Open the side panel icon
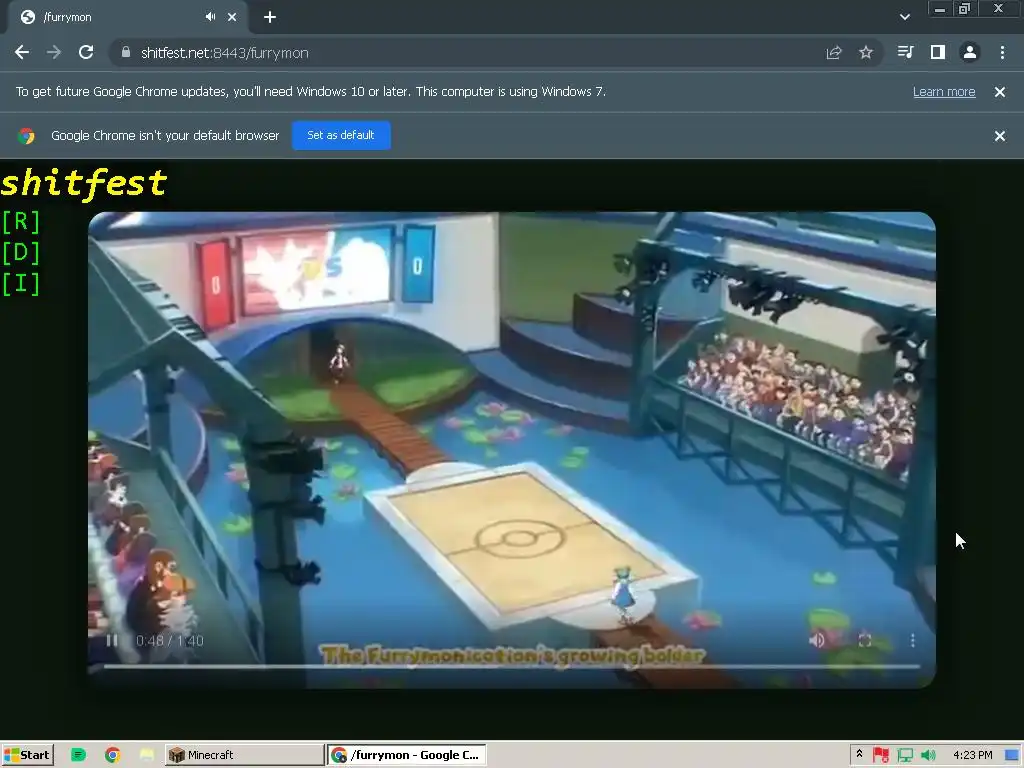This screenshot has height=768, width=1024. point(938,52)
